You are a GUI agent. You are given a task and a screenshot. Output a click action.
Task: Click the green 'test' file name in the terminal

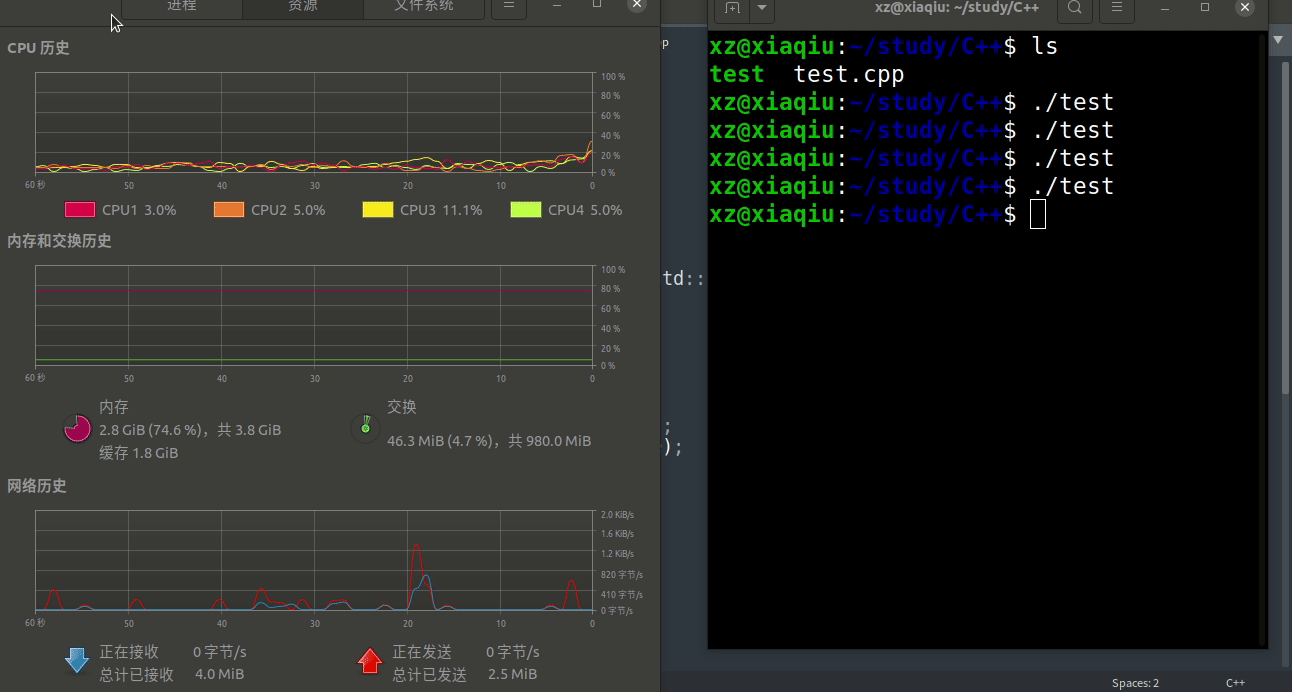coord(737,74)
